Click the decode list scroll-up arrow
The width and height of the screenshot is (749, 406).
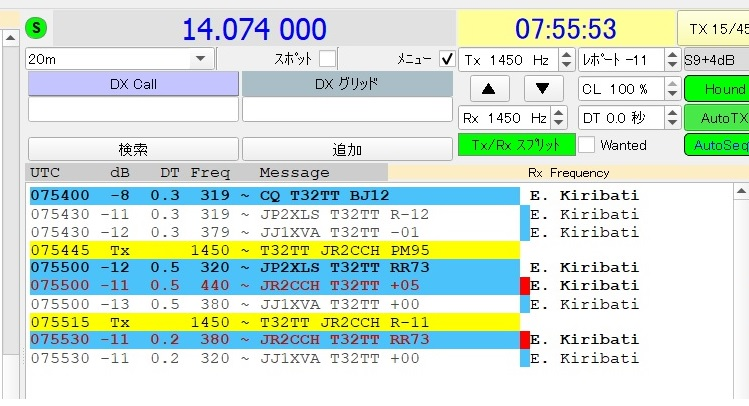point(741,192)
